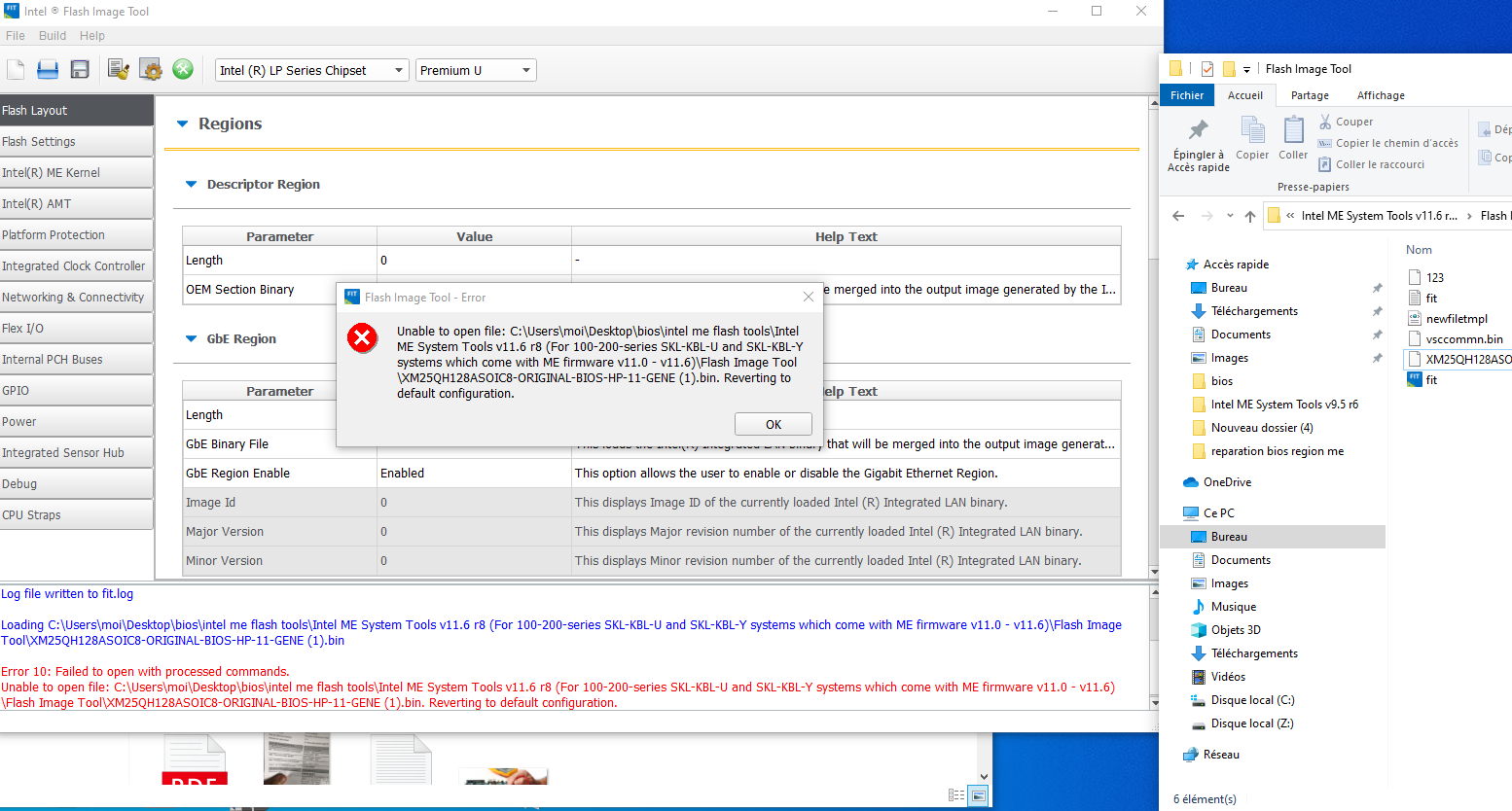Go back with Explorer's left arrow
This screenshot has width=1512, height=811.
point(1178,216)
